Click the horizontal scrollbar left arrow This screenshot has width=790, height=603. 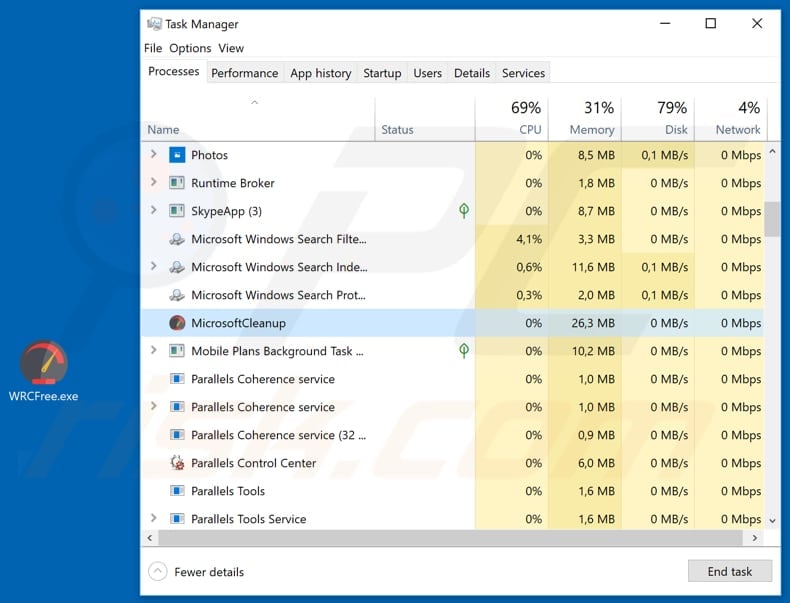150,538
